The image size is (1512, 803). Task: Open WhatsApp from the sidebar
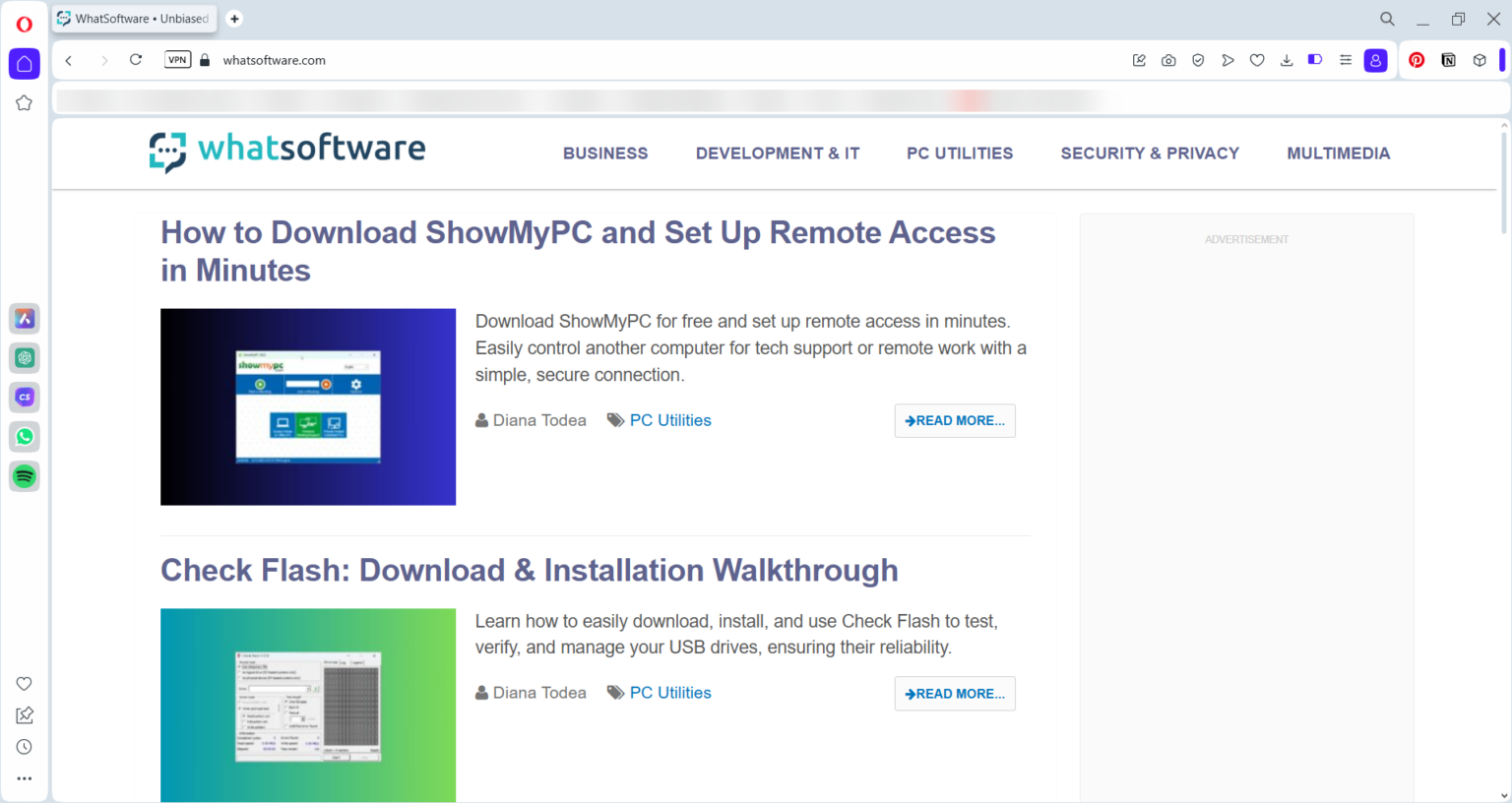[x=25, y=437]
